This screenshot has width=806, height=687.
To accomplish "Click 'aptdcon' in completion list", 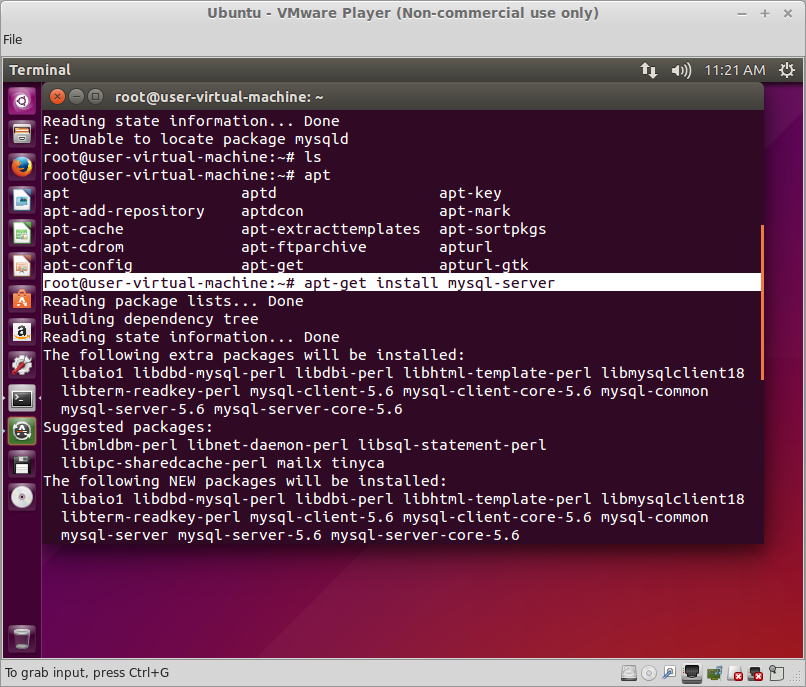I will [x=272, y=211].
